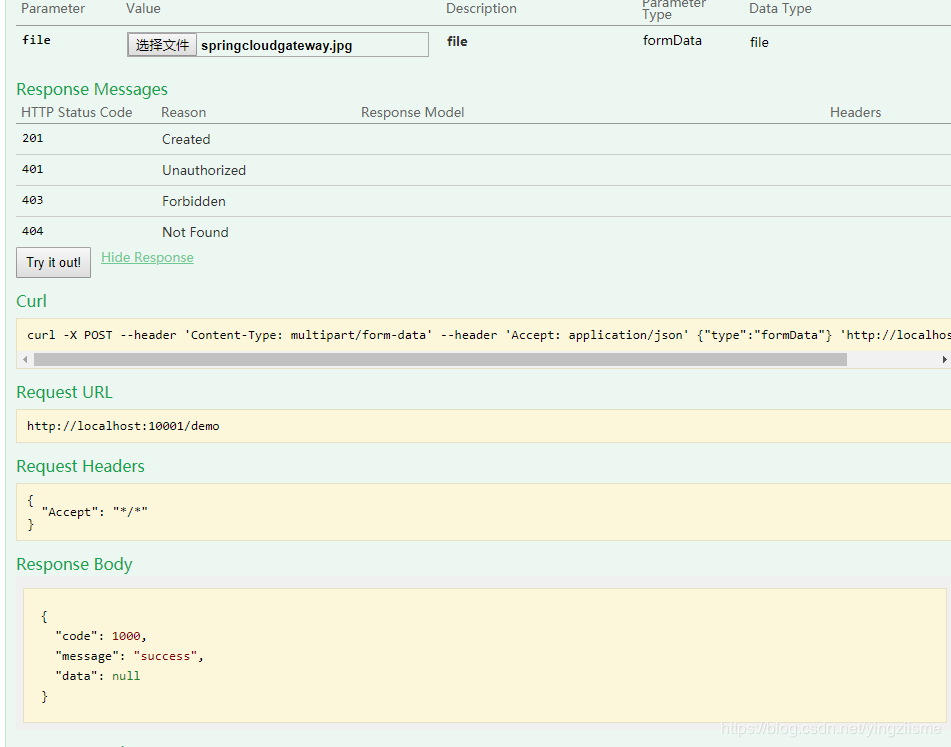
Task: Select the 404 Not Found status row
Action: (483, 232)
